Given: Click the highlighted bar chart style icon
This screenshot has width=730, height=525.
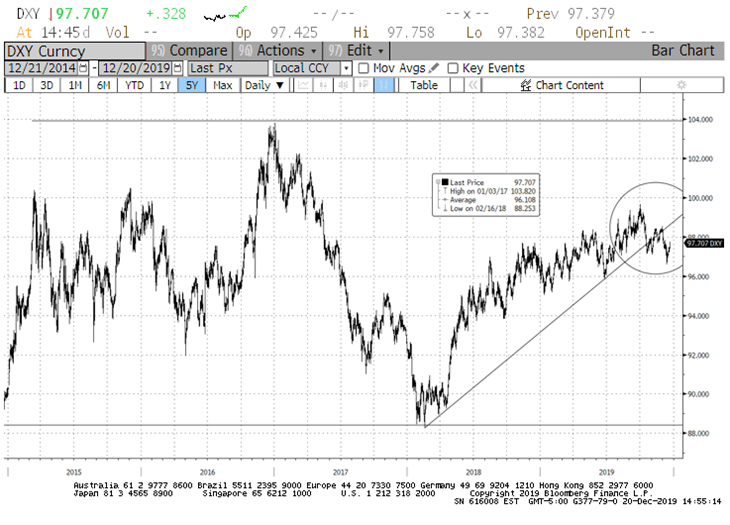Looking at the screenshot, I should click(384, 85).
